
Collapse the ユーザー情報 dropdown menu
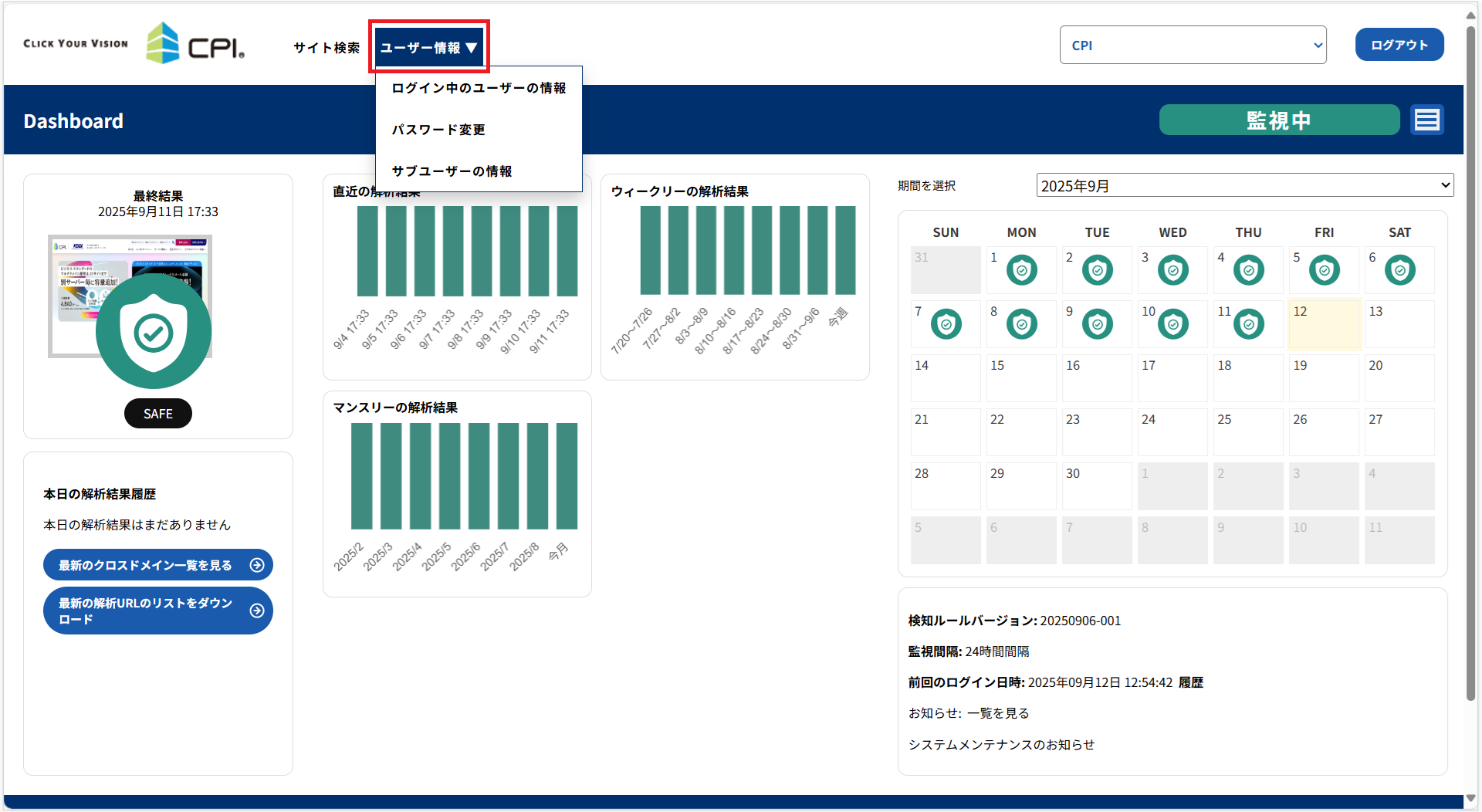429,48
